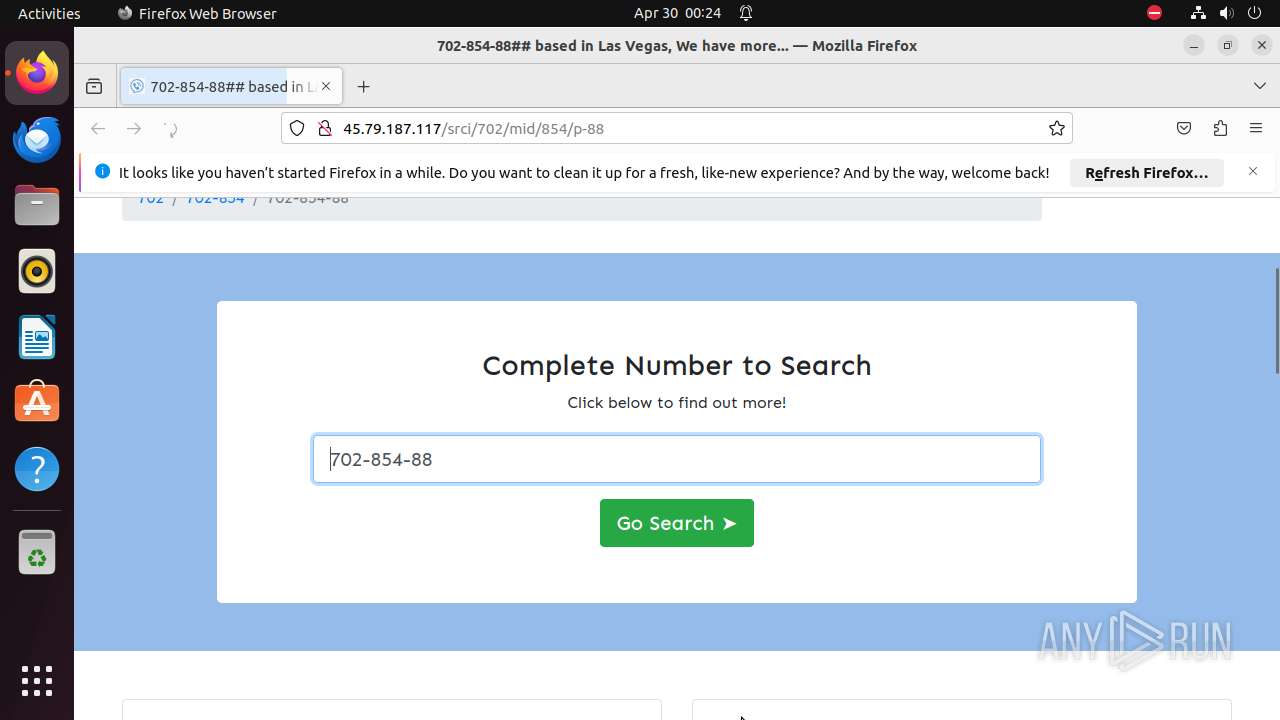Open Firefox View recent browsing button

(x=94, y=87)
